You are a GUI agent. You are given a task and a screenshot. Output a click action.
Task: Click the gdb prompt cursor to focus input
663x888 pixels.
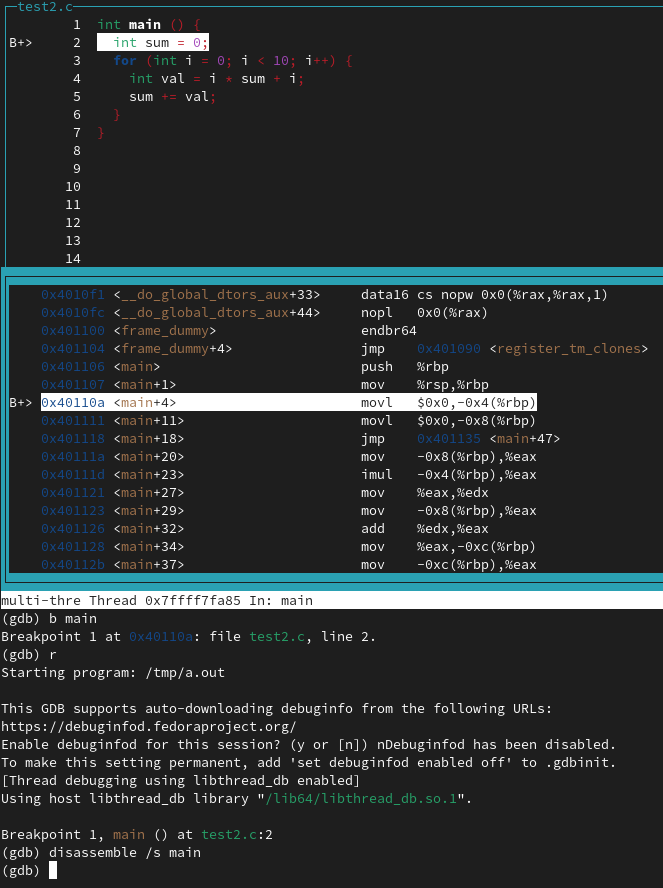(53, 870)
